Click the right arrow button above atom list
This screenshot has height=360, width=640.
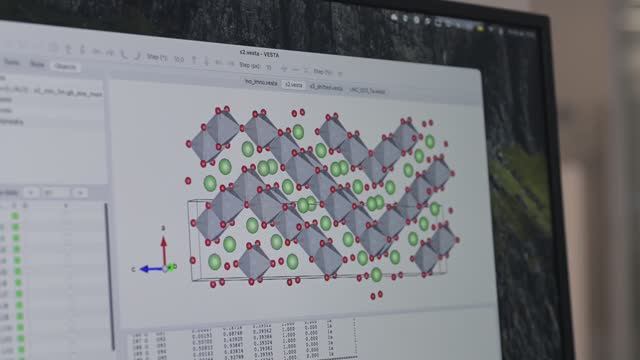coord(80,193)
